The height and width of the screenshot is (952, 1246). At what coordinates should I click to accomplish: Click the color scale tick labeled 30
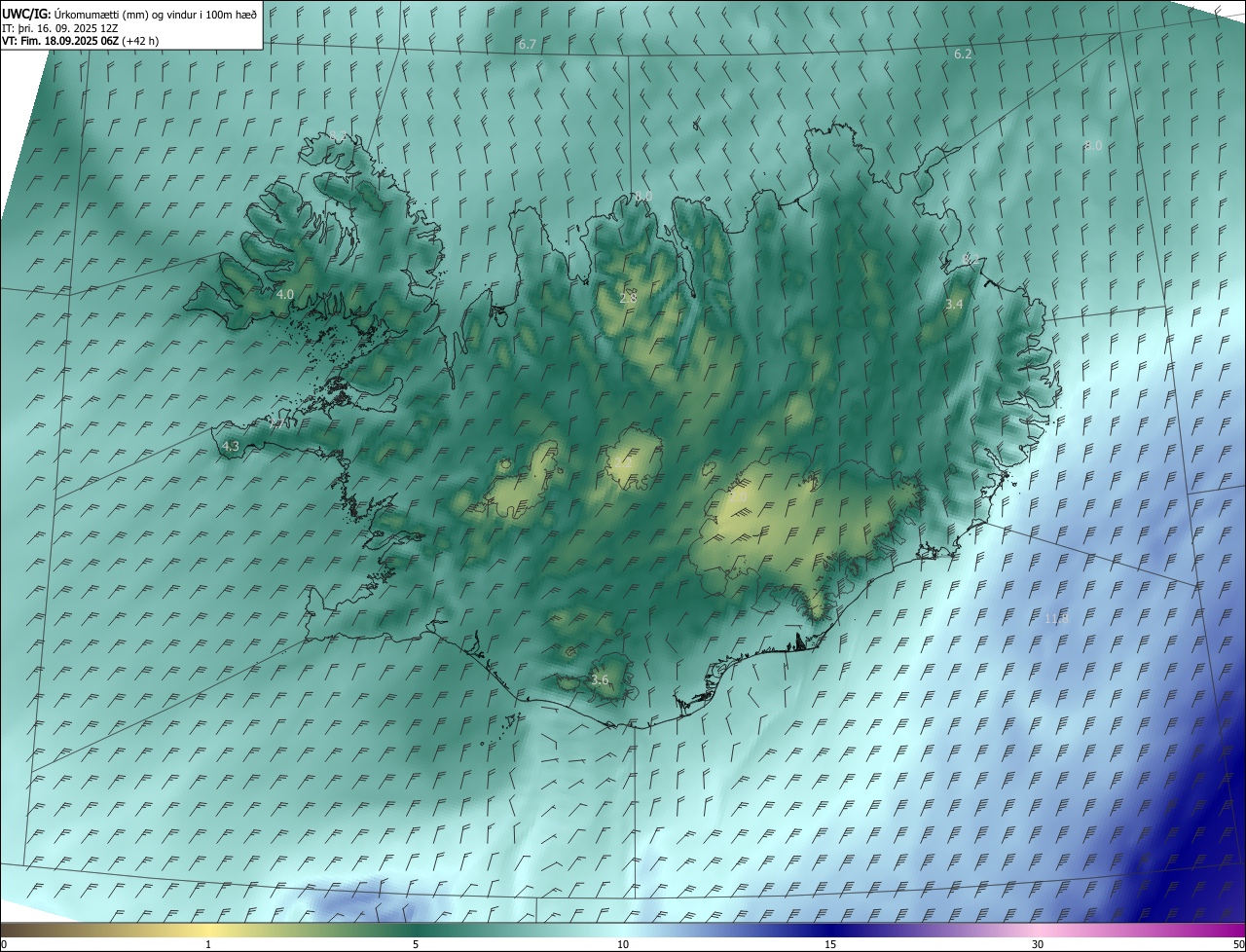(1038, 944)
